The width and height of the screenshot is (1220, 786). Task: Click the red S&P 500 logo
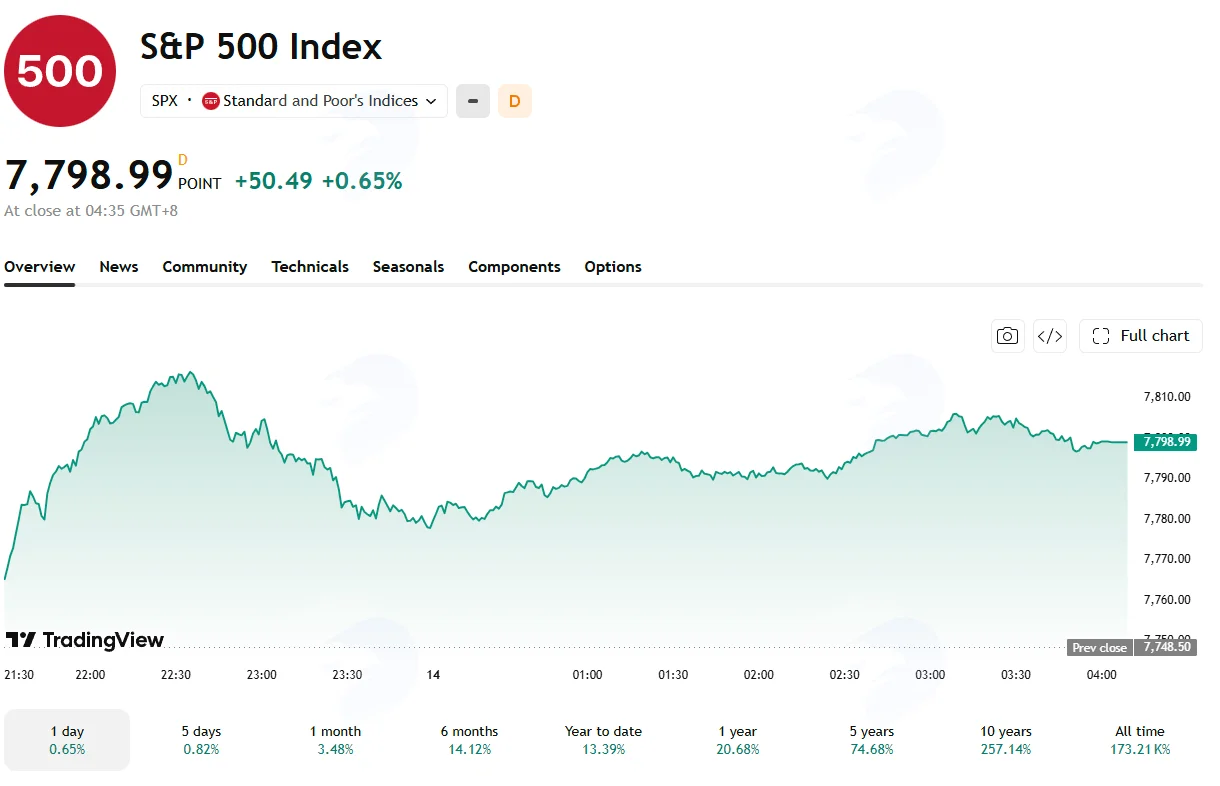[x=60, y=71]
